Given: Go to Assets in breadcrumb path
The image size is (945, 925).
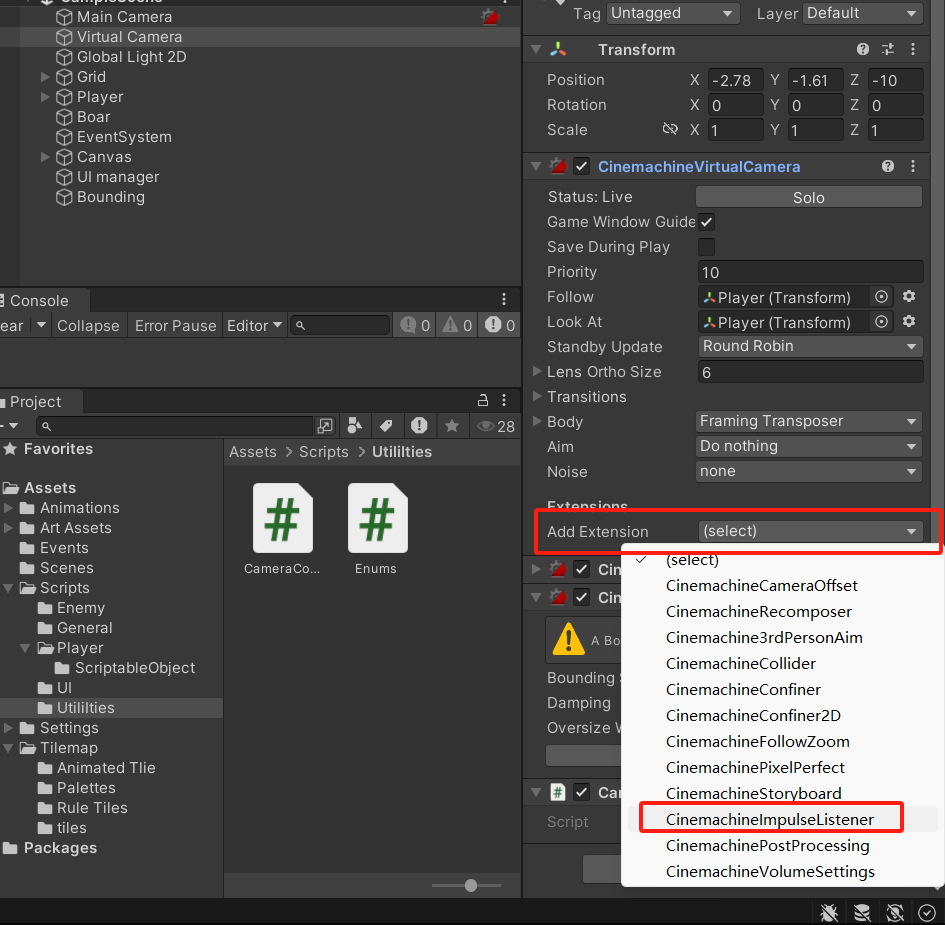Looking at the screenshot, I should pyautogui.click(x=253, y=452).
